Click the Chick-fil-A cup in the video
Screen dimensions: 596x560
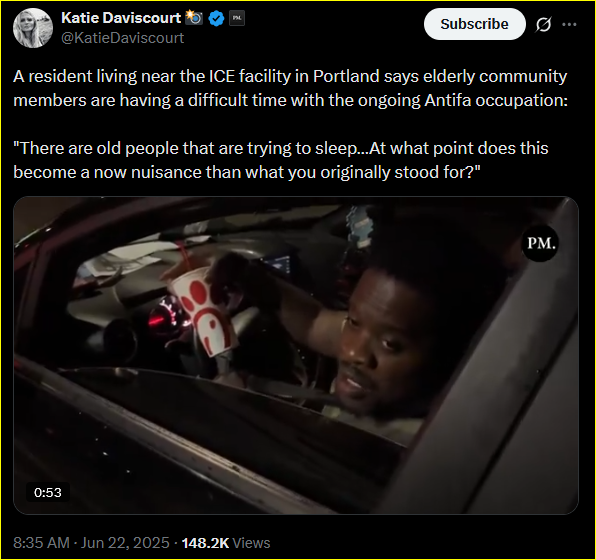tap(203, 311)
